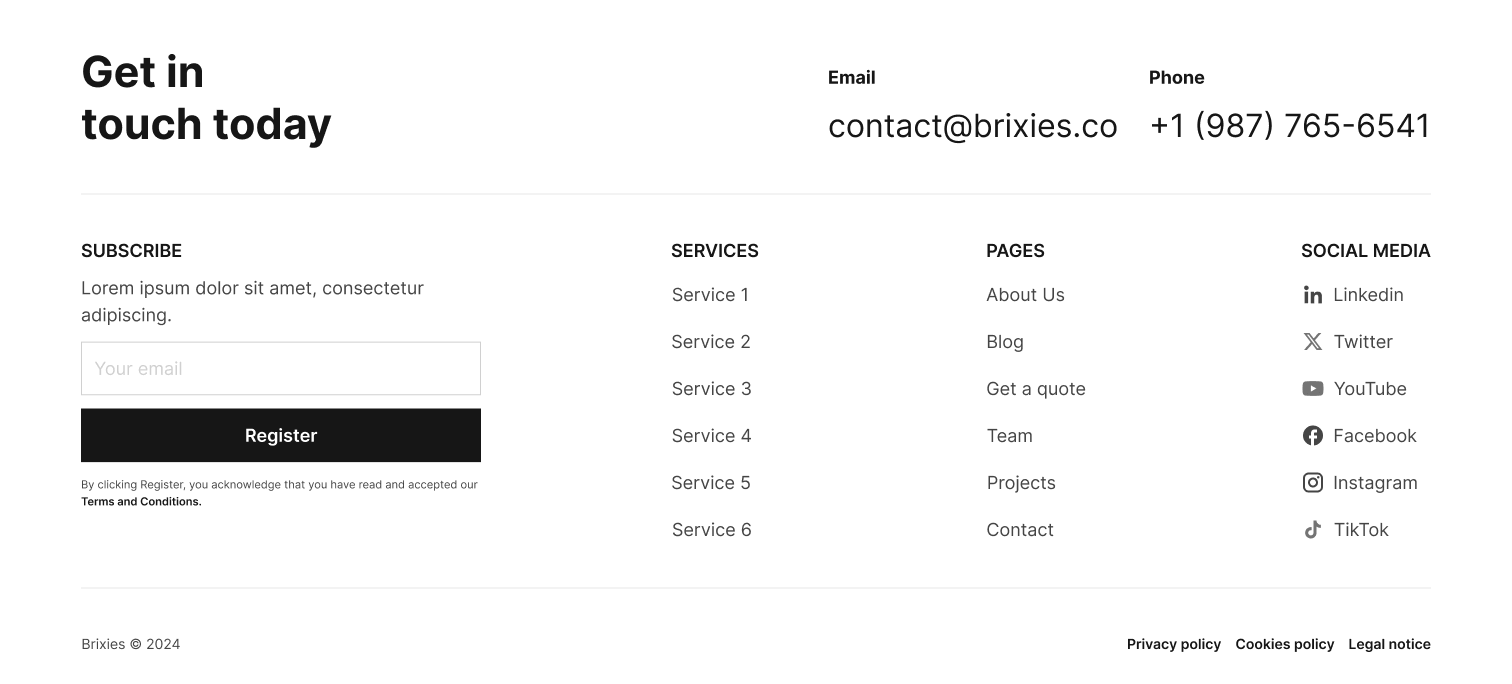Image resolution: width=1512 pixels, height=684 pixels.
Task: Focus the Your email input field
Action: click(281, 369)
